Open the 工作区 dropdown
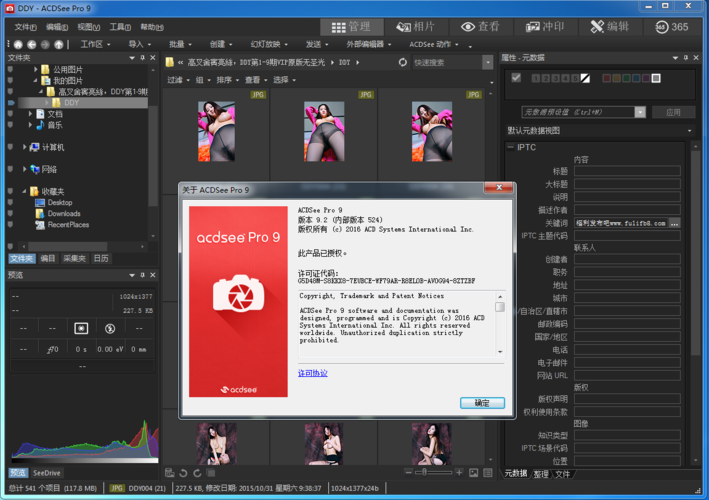The width and height of the screenshot is (709, 500). tap(95, 44)
